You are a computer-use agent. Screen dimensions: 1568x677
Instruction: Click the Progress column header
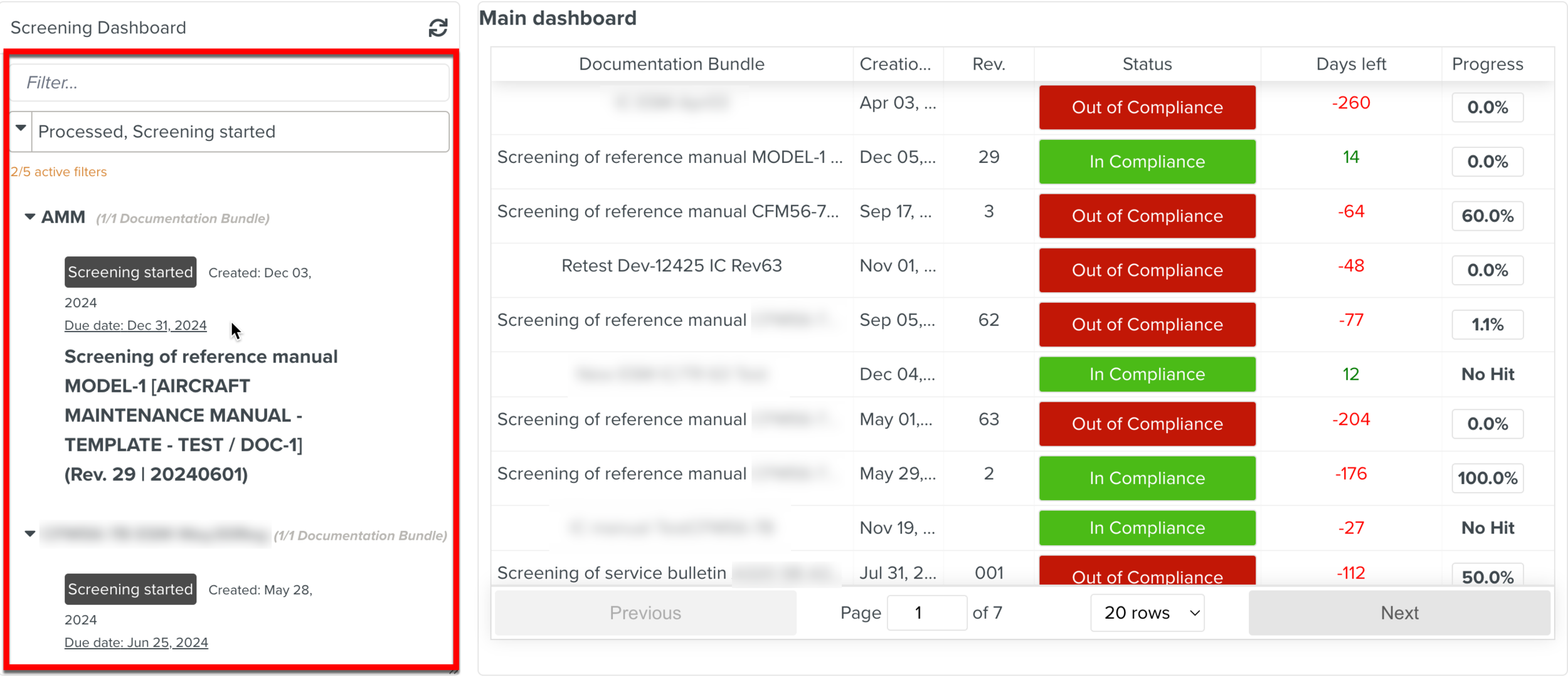coord(1487,64)
